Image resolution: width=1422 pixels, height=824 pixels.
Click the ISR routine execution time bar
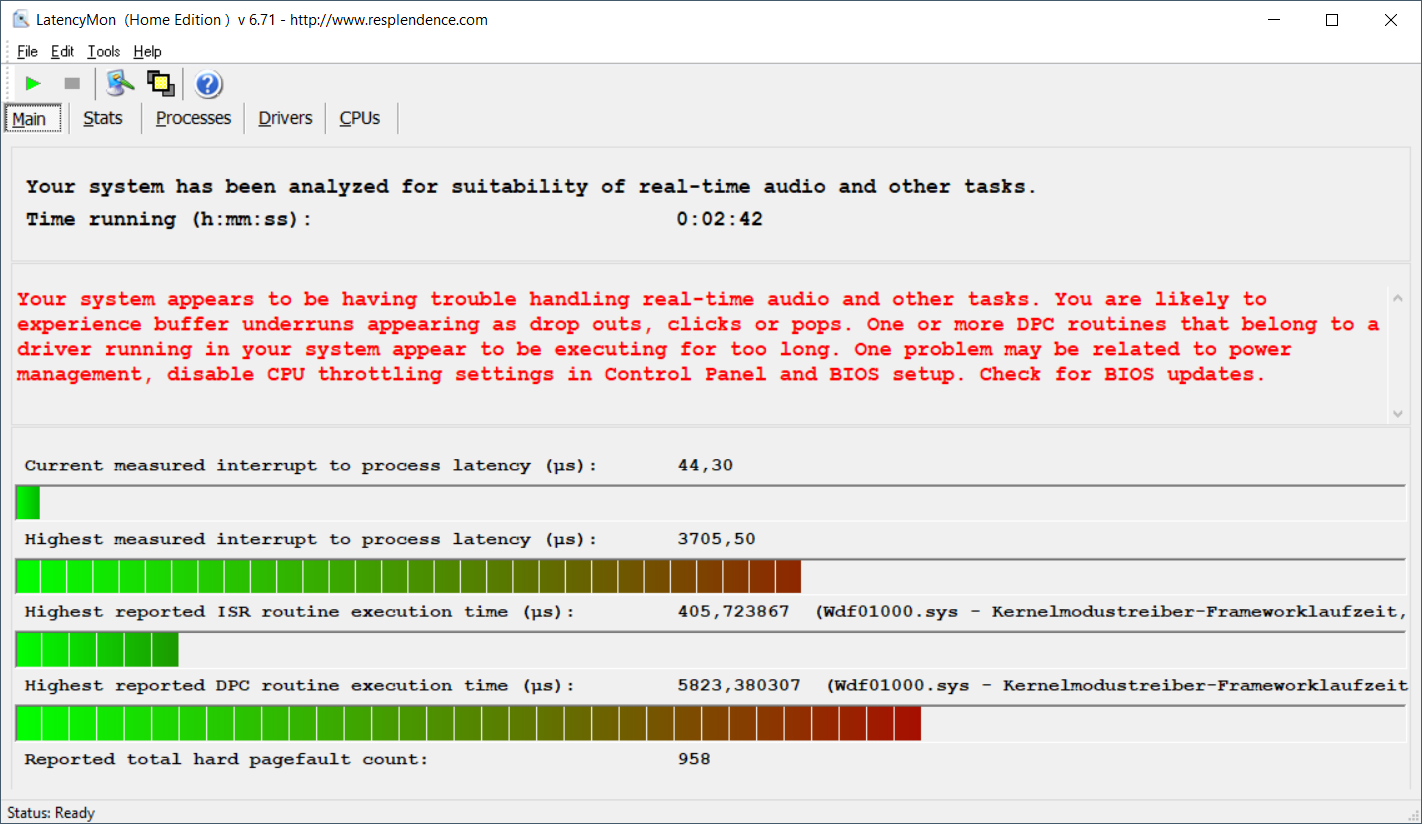pyautogui.click(x=712, y=649)
